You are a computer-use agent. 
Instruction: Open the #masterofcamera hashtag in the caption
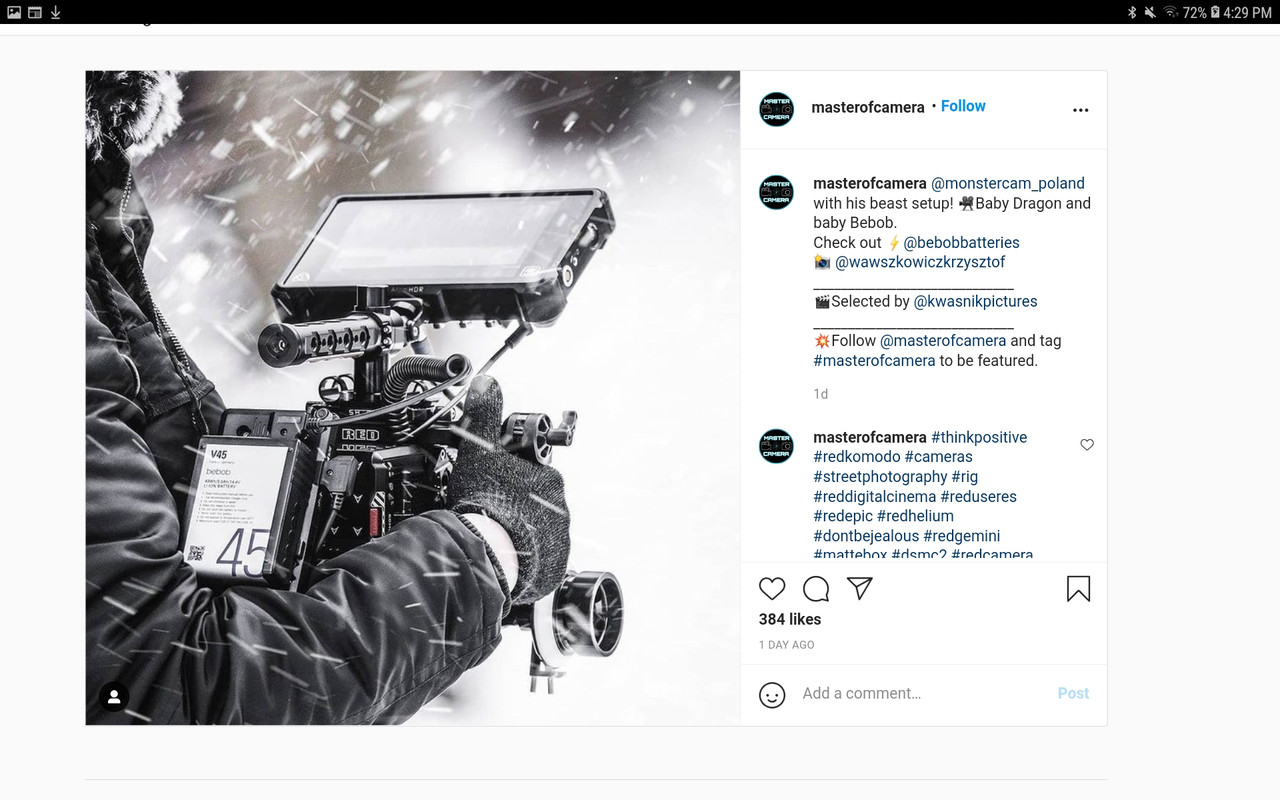click(x=874, y=360)
